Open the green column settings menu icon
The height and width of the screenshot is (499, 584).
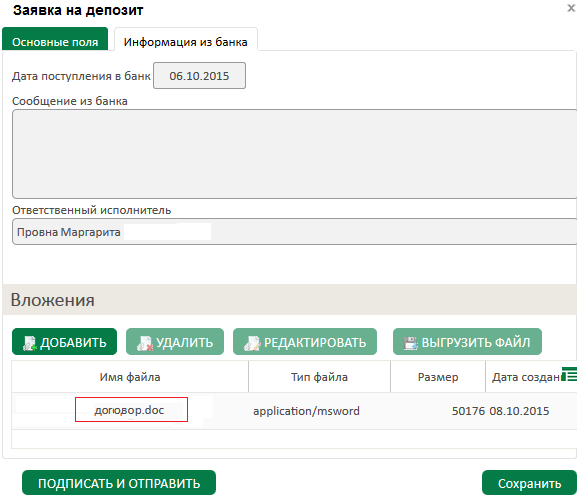569,374
